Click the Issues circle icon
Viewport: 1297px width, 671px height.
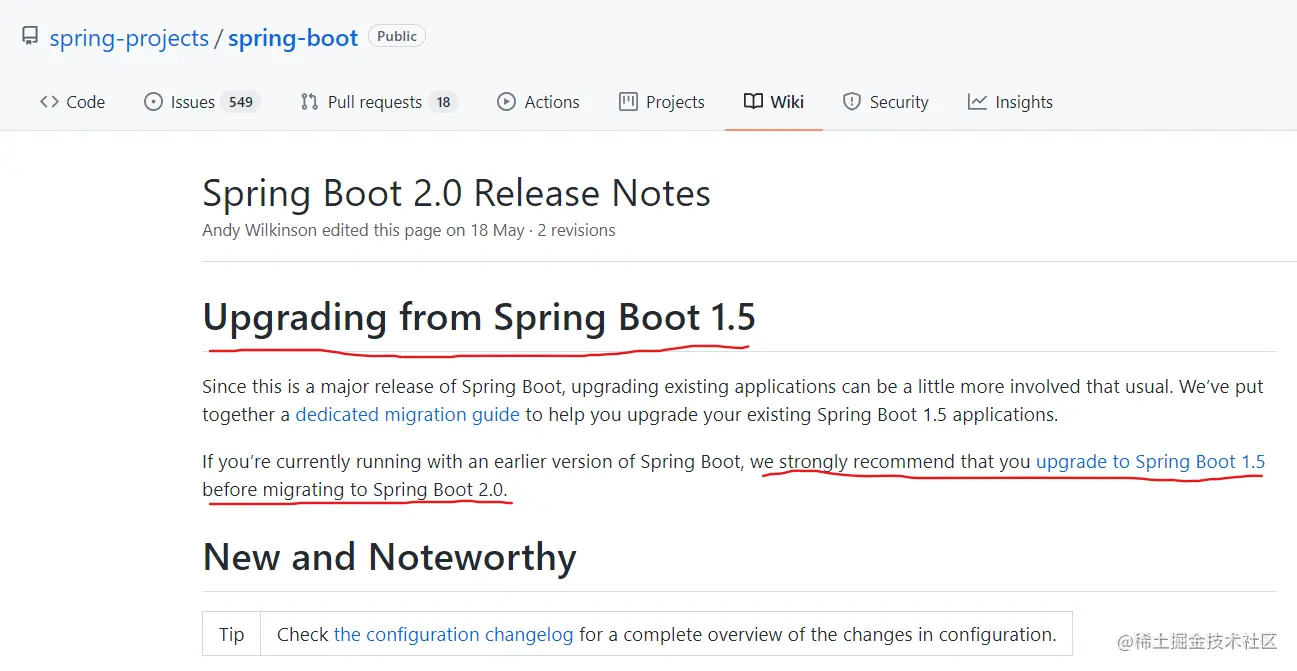tap(153, 102)
